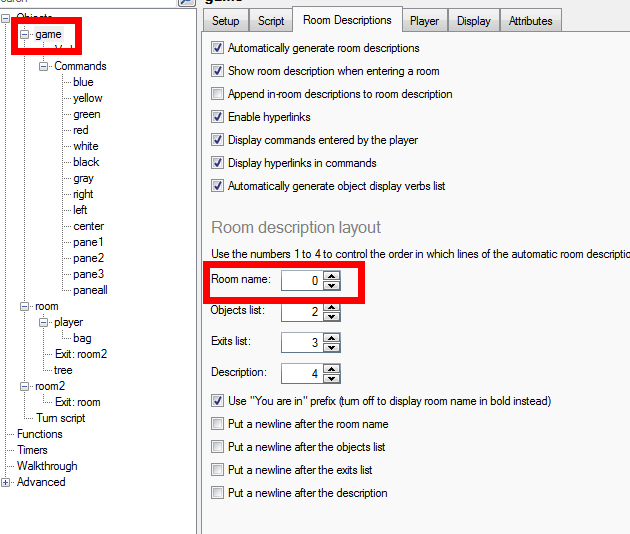Switch to the Attributes tab
Viewport: 630px width, 534px height.
[x=530, y=20]
